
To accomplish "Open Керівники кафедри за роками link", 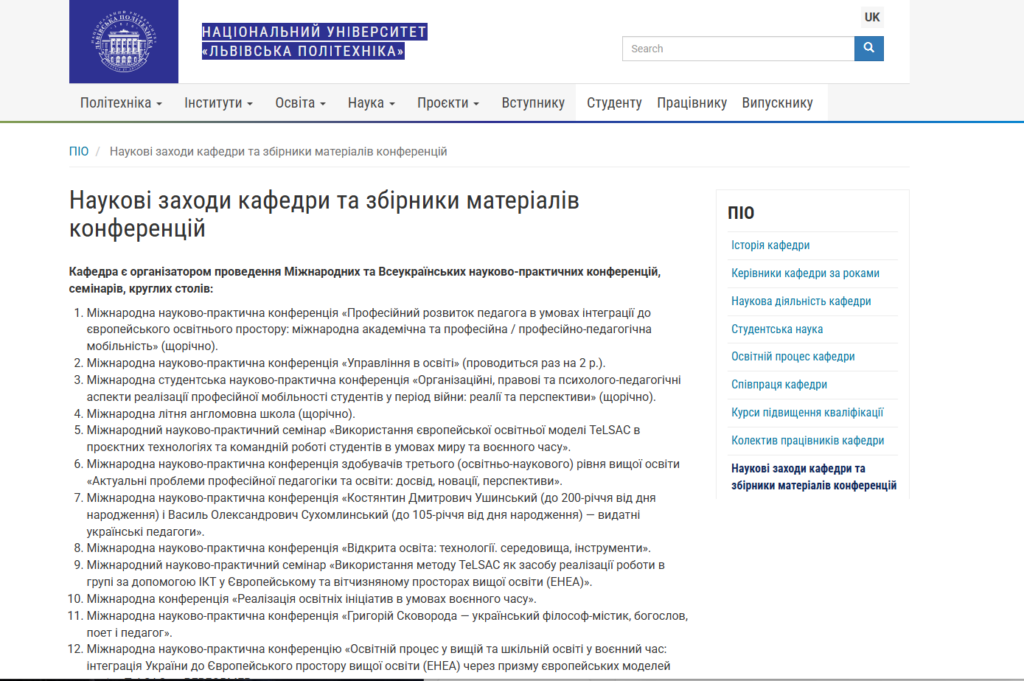I will pyautogui.click(x=805, y=273).
